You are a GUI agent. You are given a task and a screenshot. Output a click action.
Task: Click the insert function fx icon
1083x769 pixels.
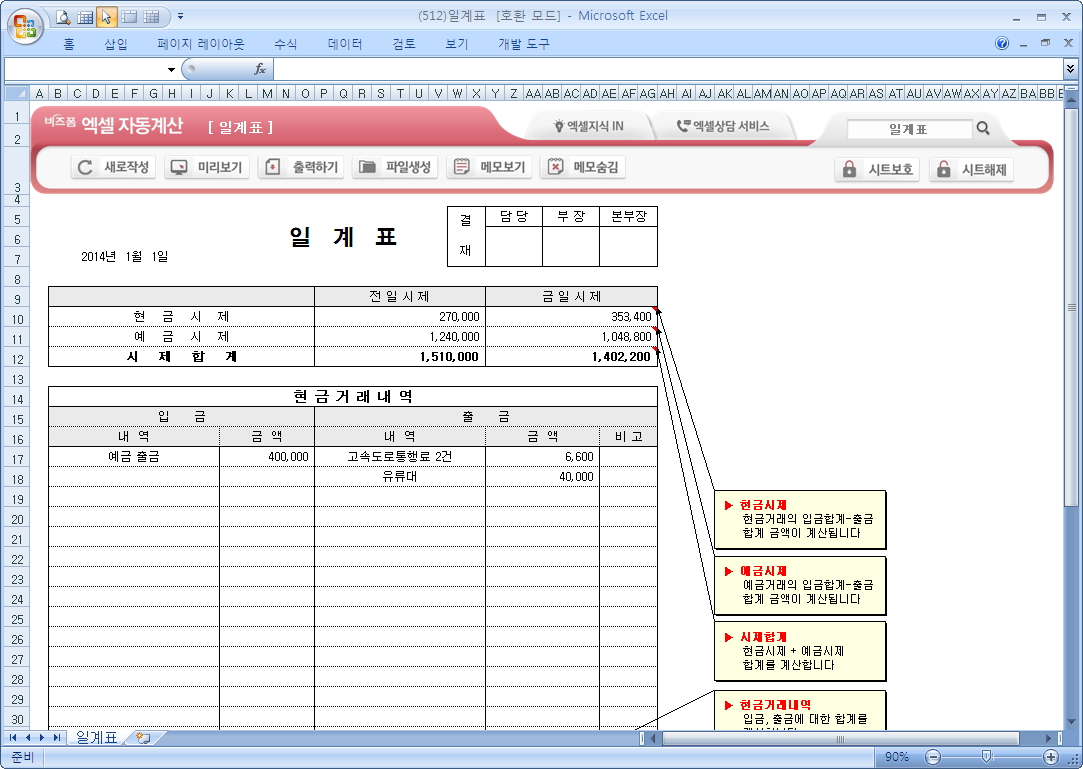260,69
